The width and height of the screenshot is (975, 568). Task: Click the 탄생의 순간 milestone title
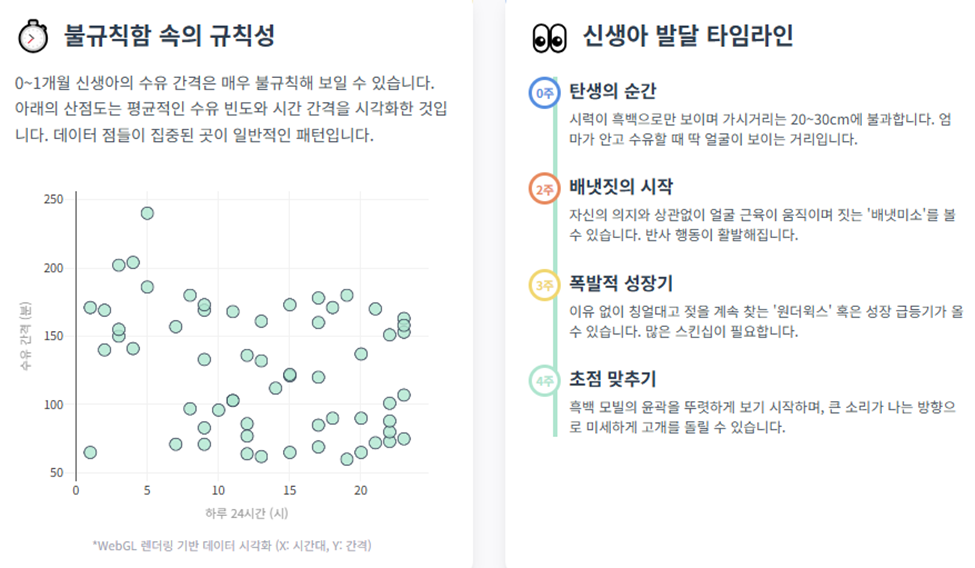612,91
